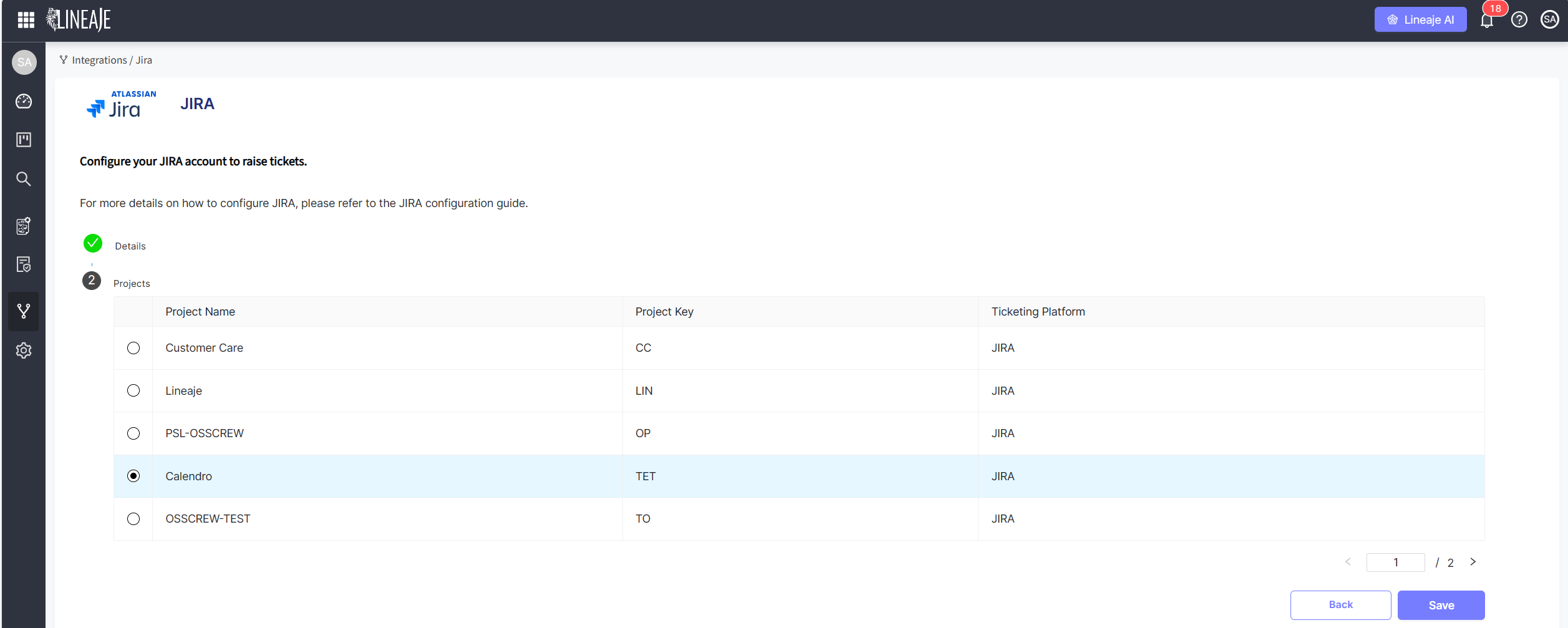Click the Integrations breadcrumb link
The height and width of the screenshot is (628, 1568).
tap(99, 60)
